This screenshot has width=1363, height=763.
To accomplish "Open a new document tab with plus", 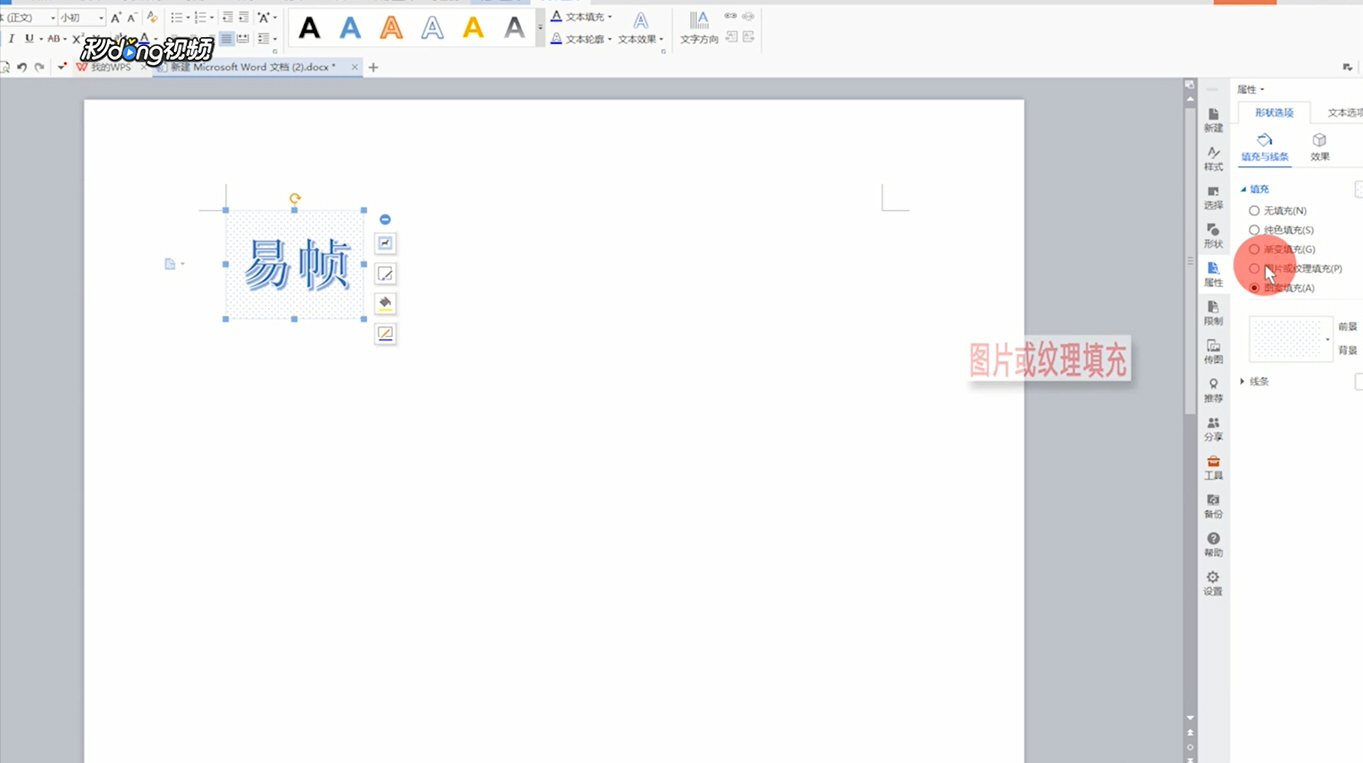I will 373,67.
